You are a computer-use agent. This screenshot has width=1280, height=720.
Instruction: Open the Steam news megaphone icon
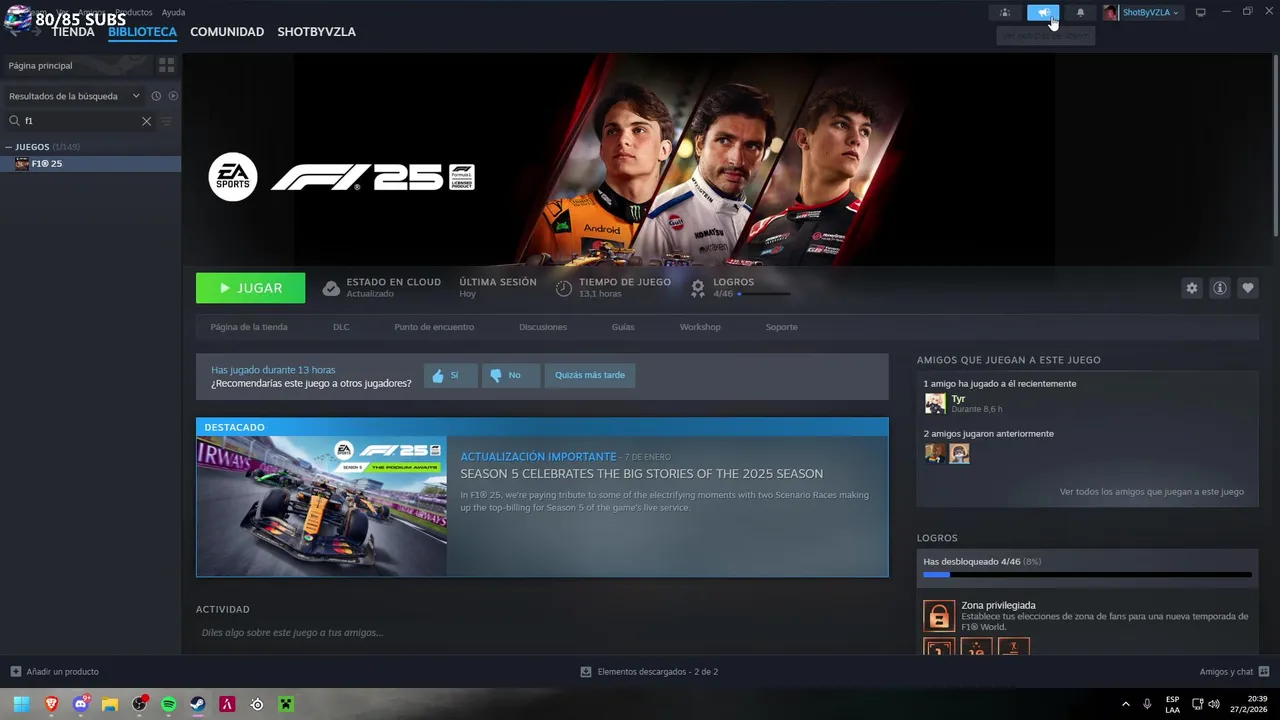point(1042,12)
